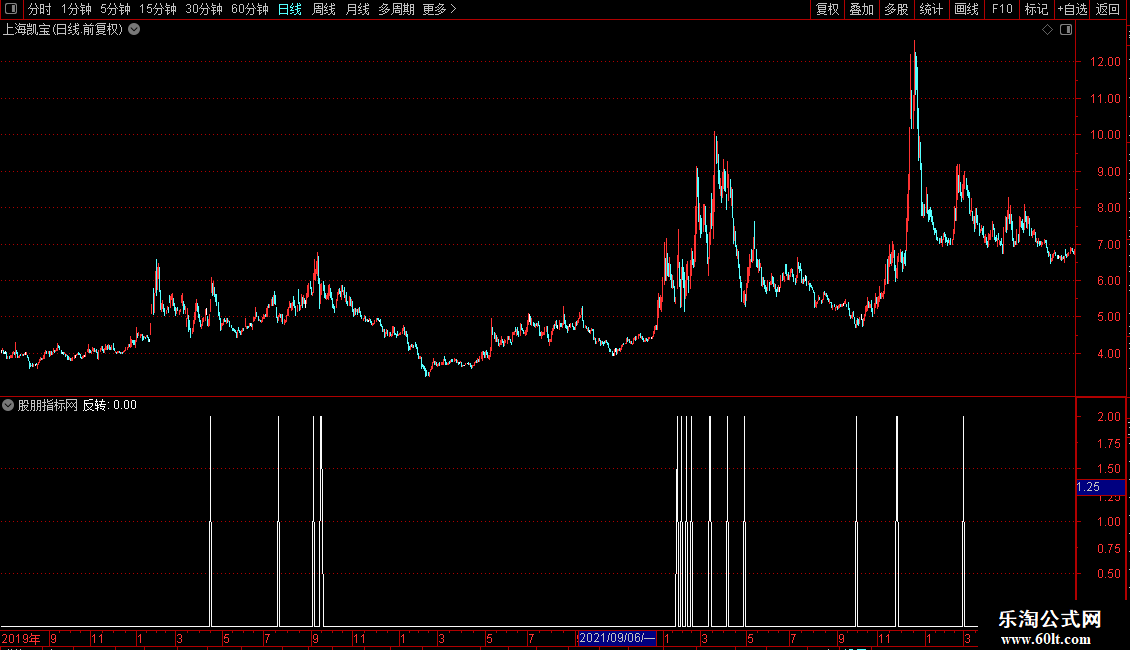Activate the 画线 drawing tool

(966, 9)
